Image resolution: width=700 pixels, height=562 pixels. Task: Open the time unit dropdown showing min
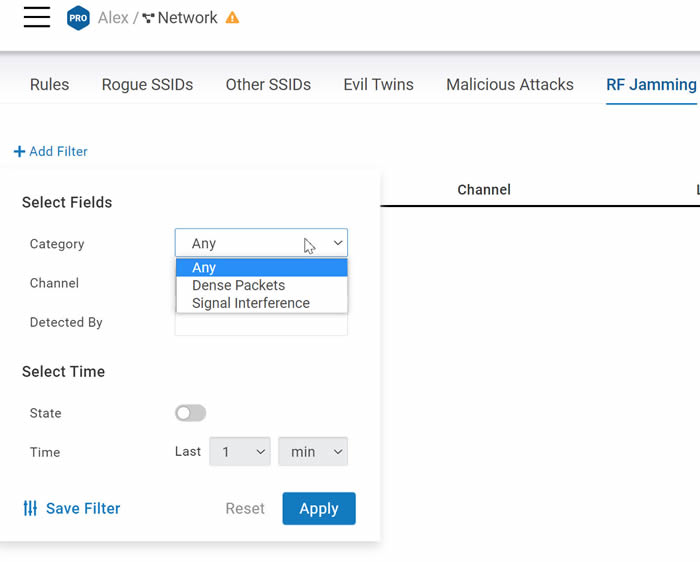[313, 451]
